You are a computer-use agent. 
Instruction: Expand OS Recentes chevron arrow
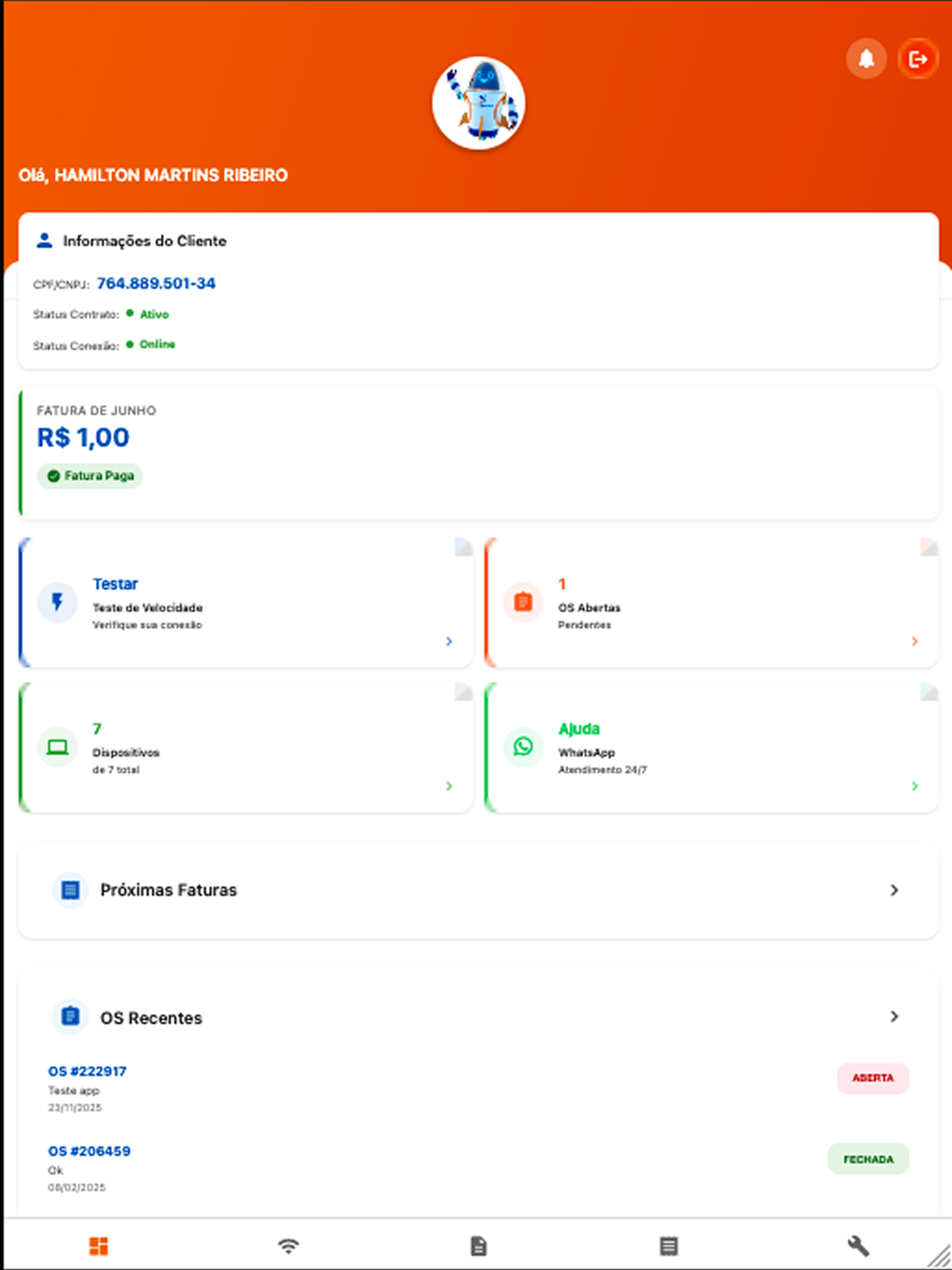click(x=894, y=1016)
